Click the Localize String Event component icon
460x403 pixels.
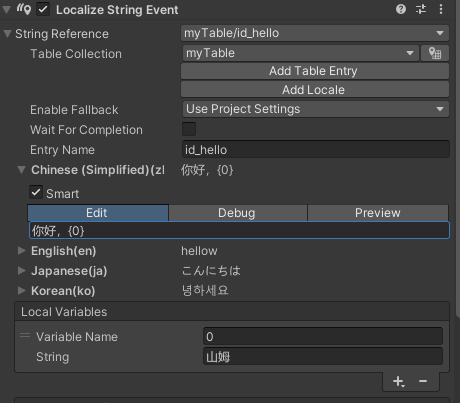tap(24, 9)
